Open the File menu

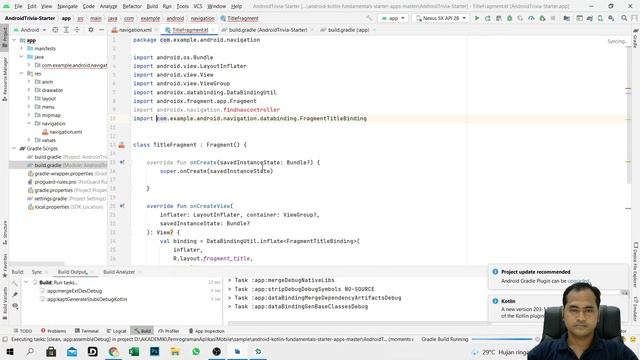(18, 6)
